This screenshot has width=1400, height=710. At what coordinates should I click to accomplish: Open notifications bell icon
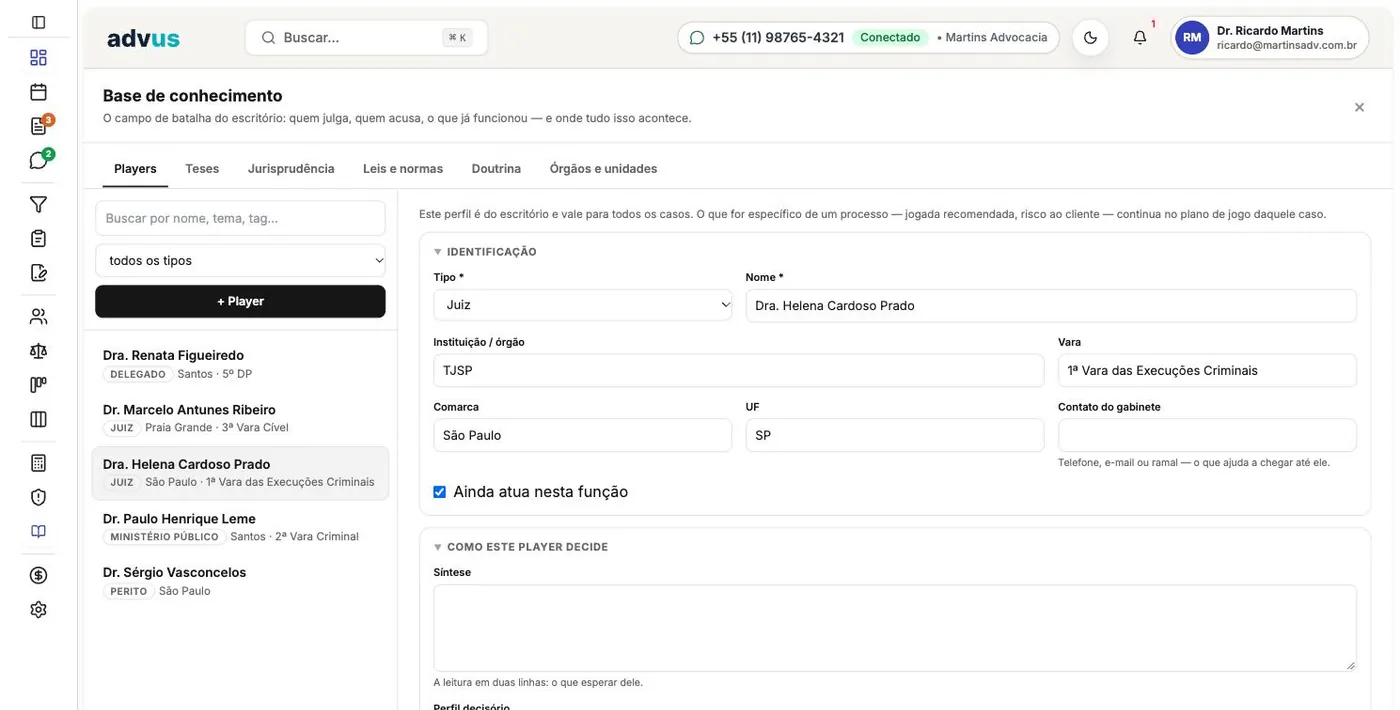[x=1140, y=38]
